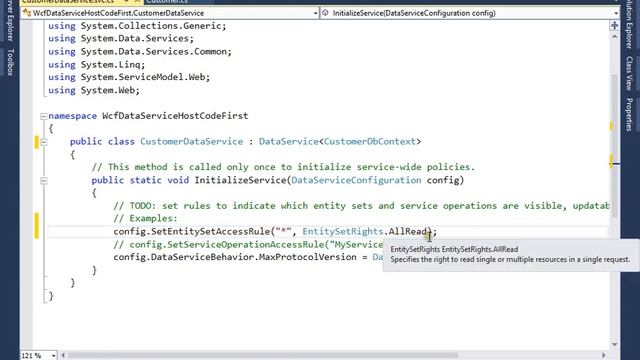This screenshot has width=640, height=360.
Task: Click the EntitySetRights token in code line
Action: point(343,231)
